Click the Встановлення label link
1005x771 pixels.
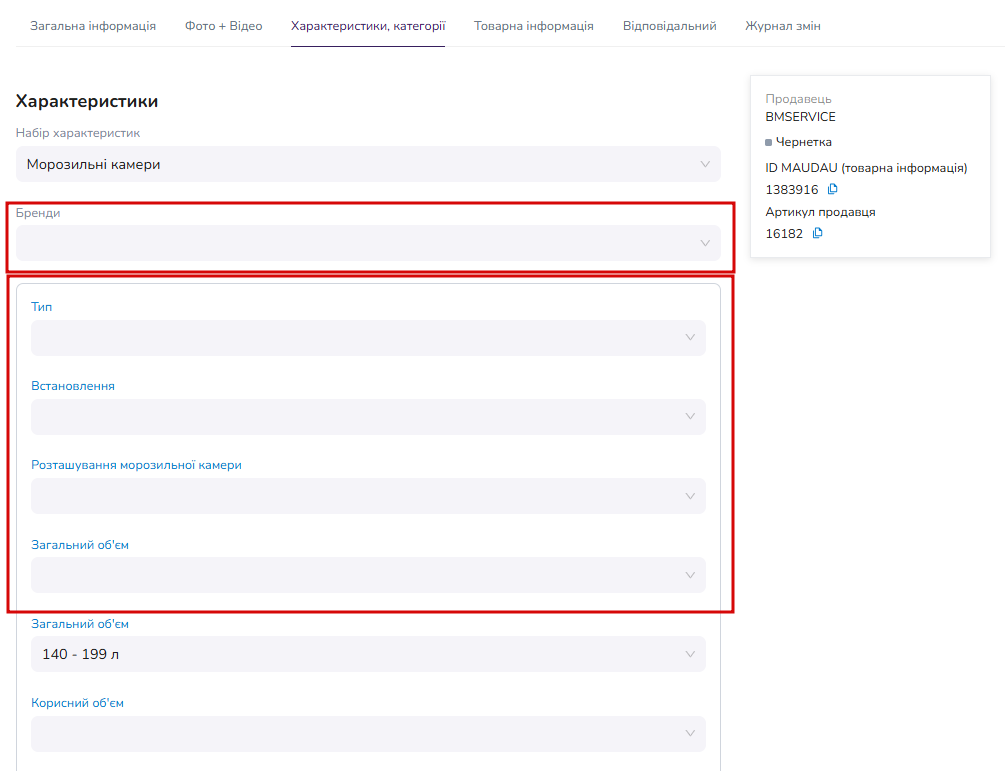tap(73, 386)
